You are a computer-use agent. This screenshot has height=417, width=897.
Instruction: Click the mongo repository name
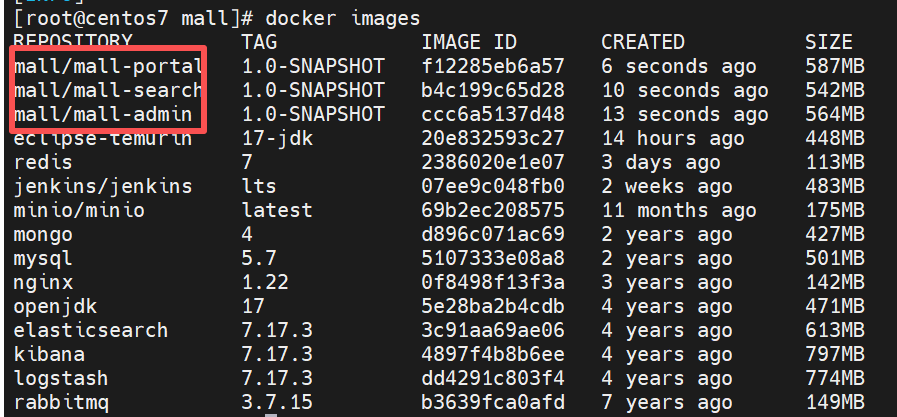(x=43, y=235)
